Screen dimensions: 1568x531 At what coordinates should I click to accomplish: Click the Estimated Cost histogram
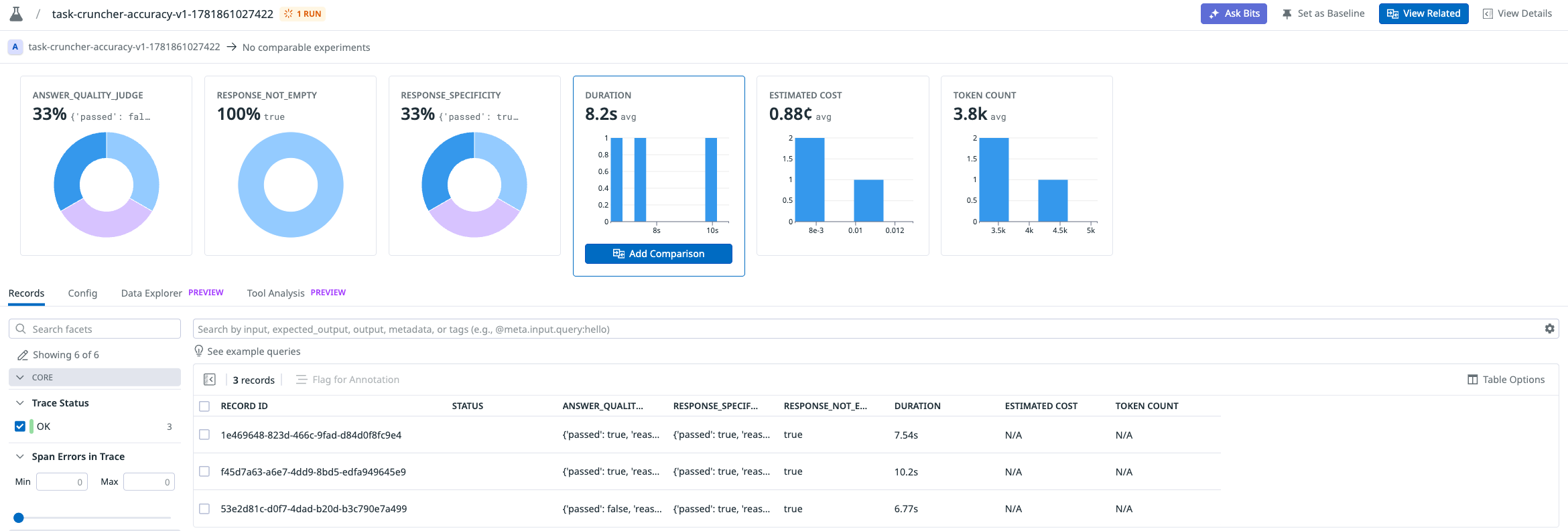point(847,184)
